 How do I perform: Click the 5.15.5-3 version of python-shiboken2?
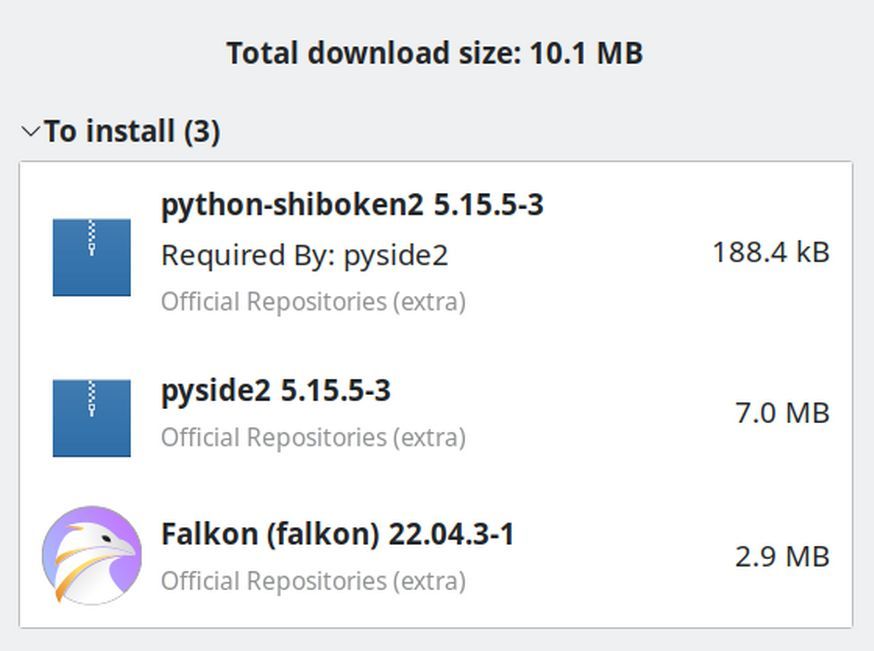(488, 205)
